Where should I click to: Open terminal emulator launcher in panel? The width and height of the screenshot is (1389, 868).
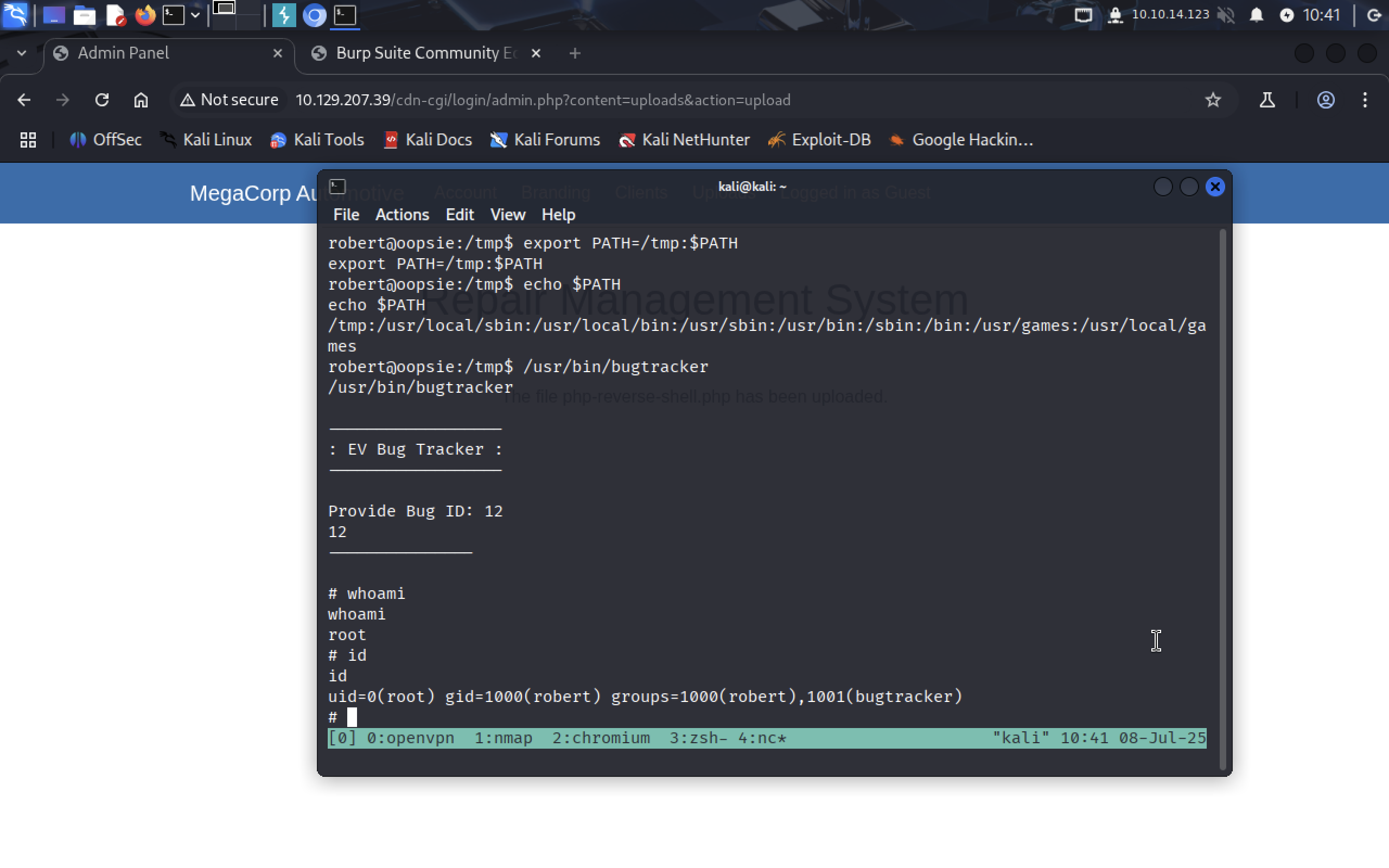tap(173, 16)
